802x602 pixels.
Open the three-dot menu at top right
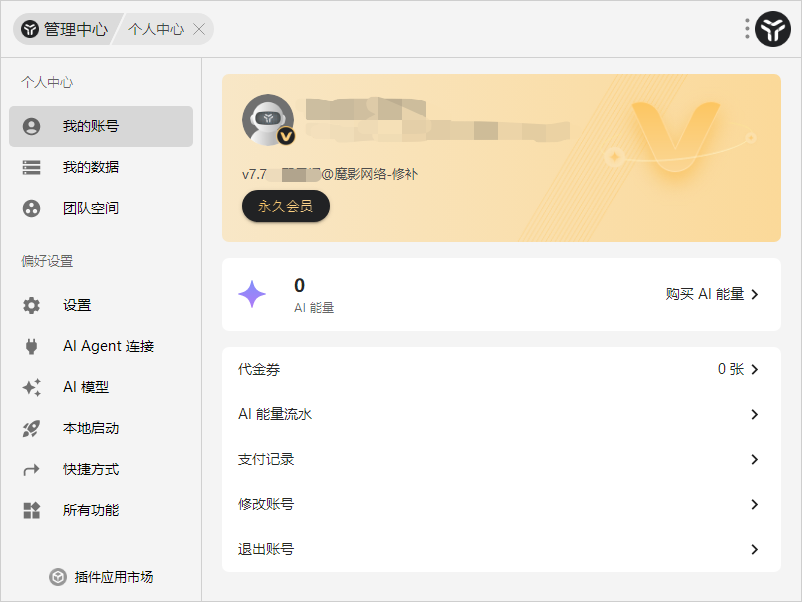(x=746, y=29)
